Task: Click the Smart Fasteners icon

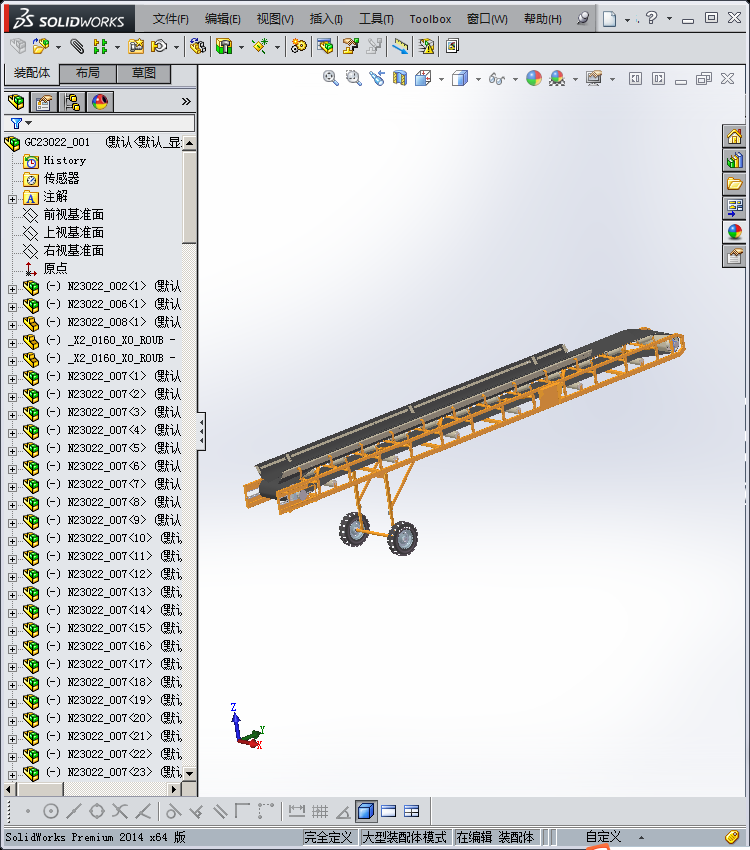Action: [x=135, y=47]
